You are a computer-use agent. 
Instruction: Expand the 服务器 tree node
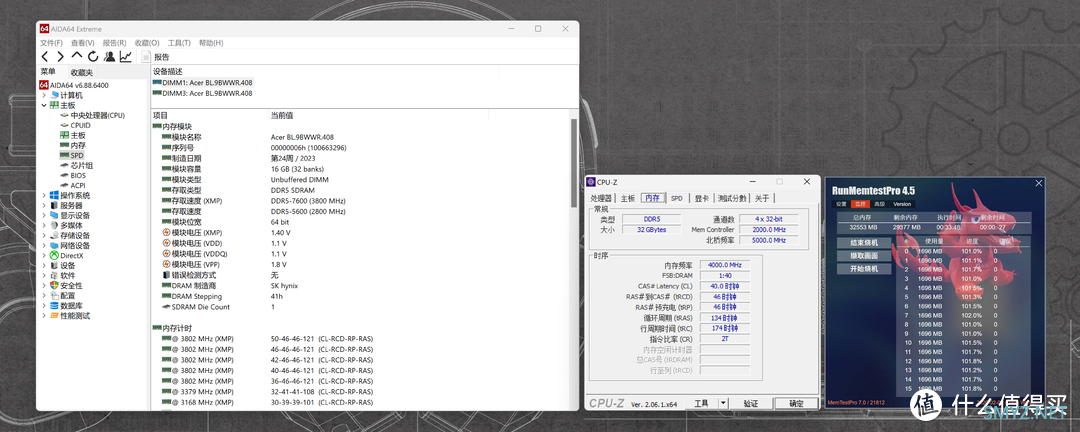click(x=44, y=205)
